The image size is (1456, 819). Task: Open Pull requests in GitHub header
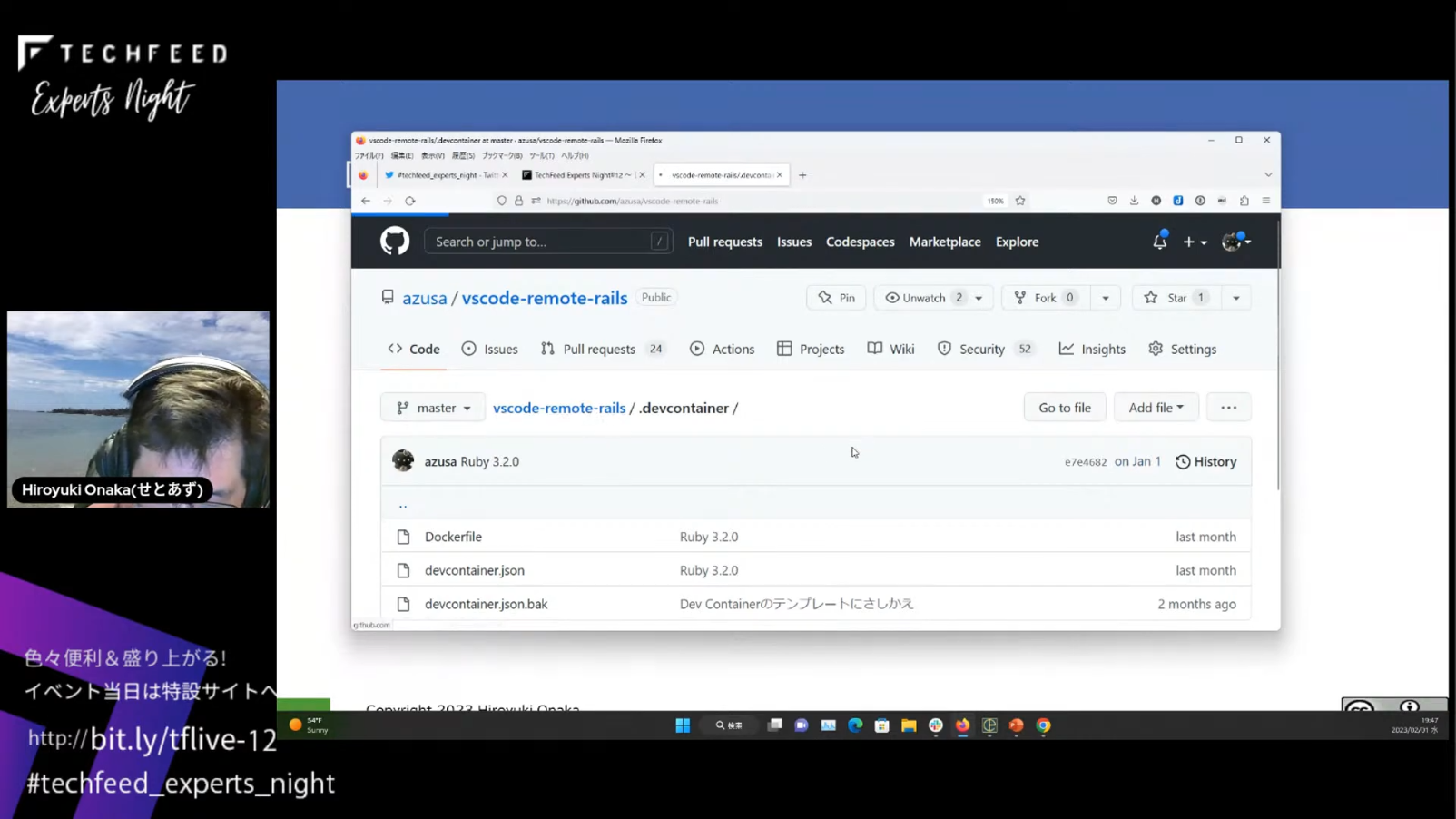[724, 242]
